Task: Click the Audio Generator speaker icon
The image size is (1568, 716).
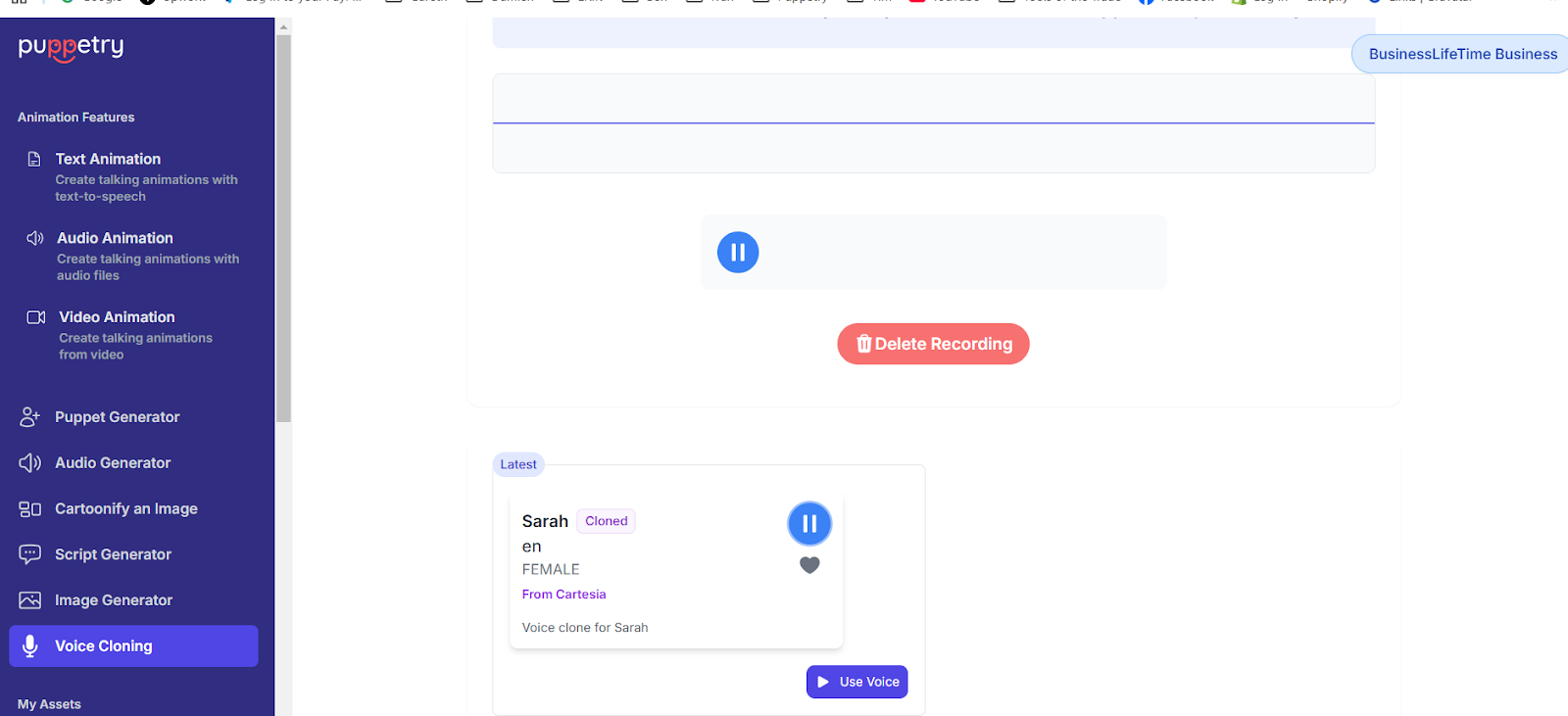Action: [x=30, y=462]
